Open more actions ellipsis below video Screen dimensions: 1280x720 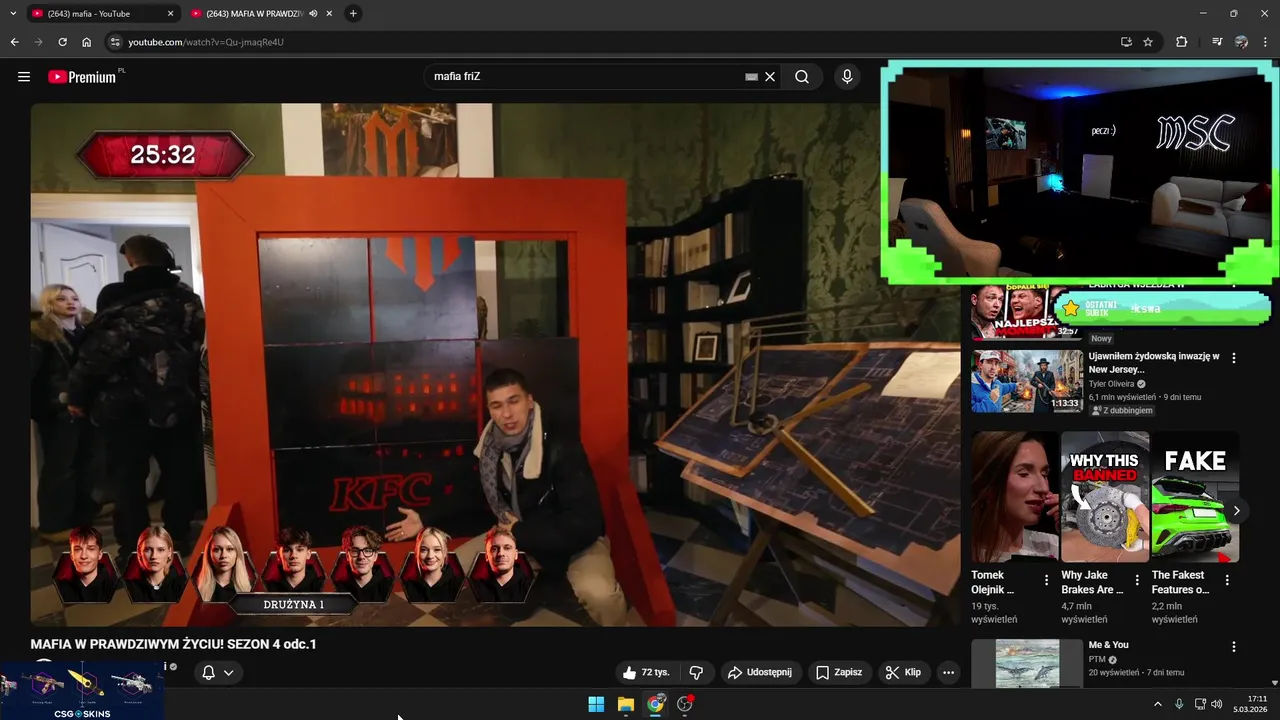948,672
